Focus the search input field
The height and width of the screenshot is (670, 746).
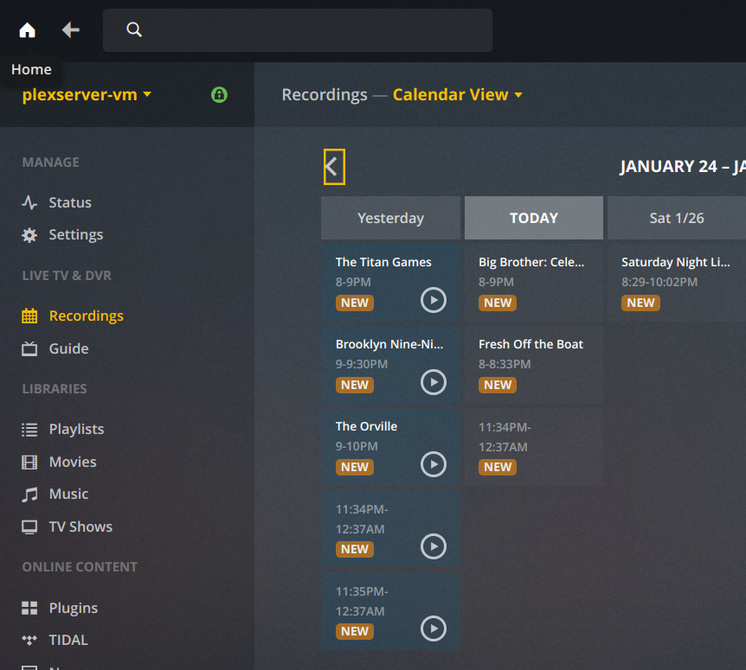pos(297,30)
